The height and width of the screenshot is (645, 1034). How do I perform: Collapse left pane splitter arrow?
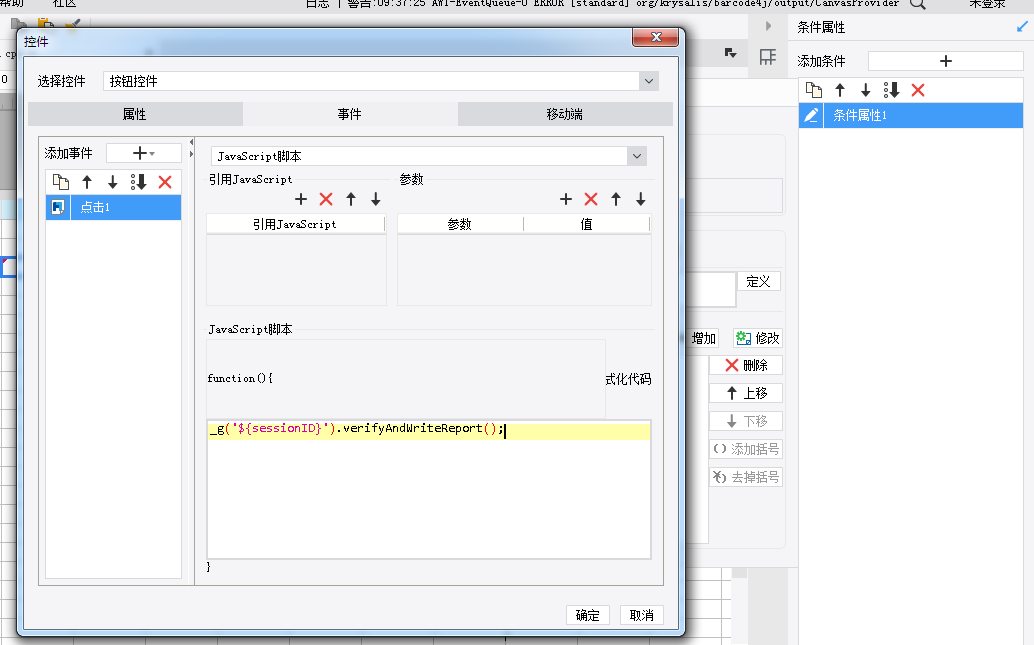pos(191,142)
